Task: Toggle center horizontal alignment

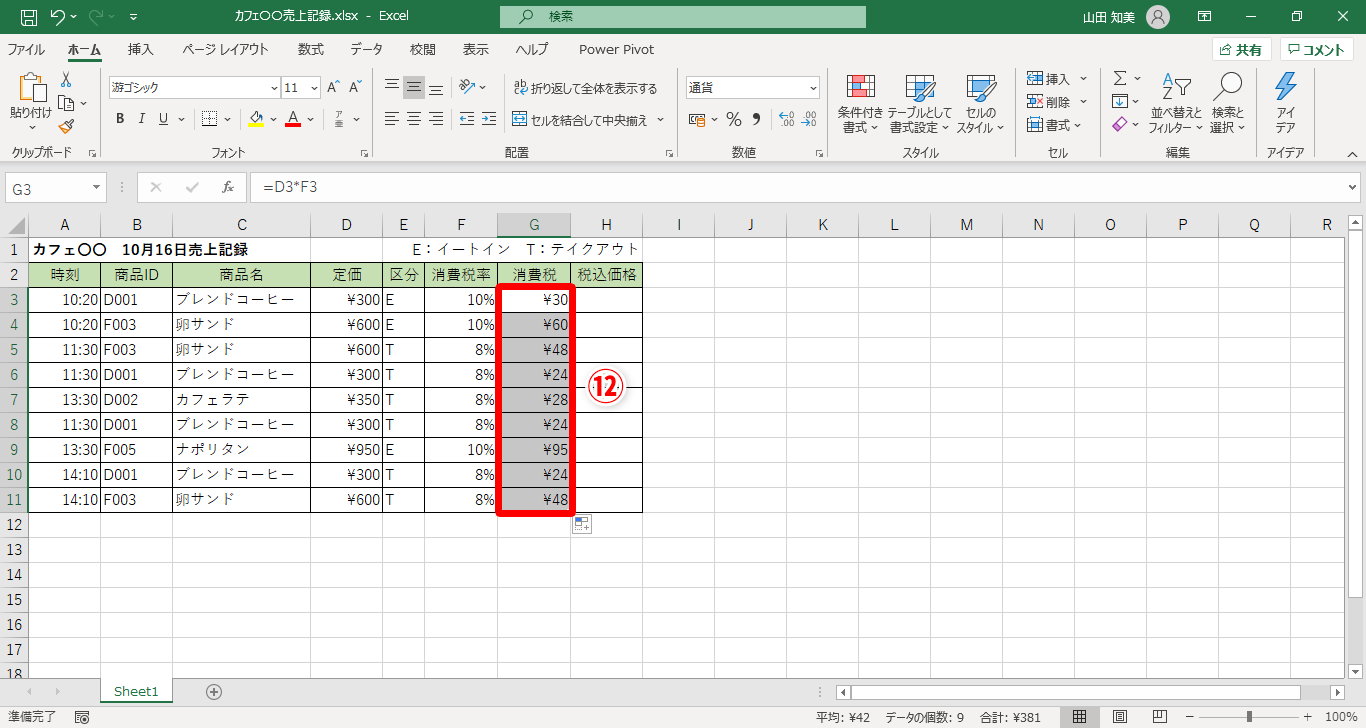Action: point(414,119)
